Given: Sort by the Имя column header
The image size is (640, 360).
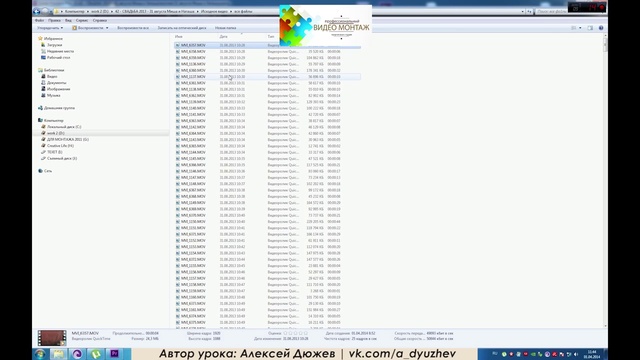Looking at the screenshot, I should 179,37.
